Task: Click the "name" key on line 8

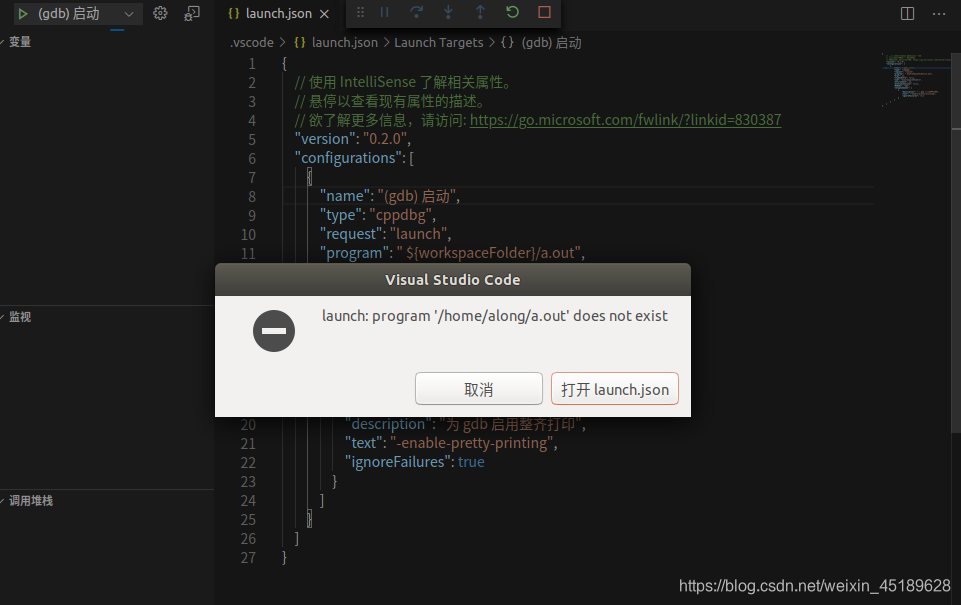Action: [344, 196]
